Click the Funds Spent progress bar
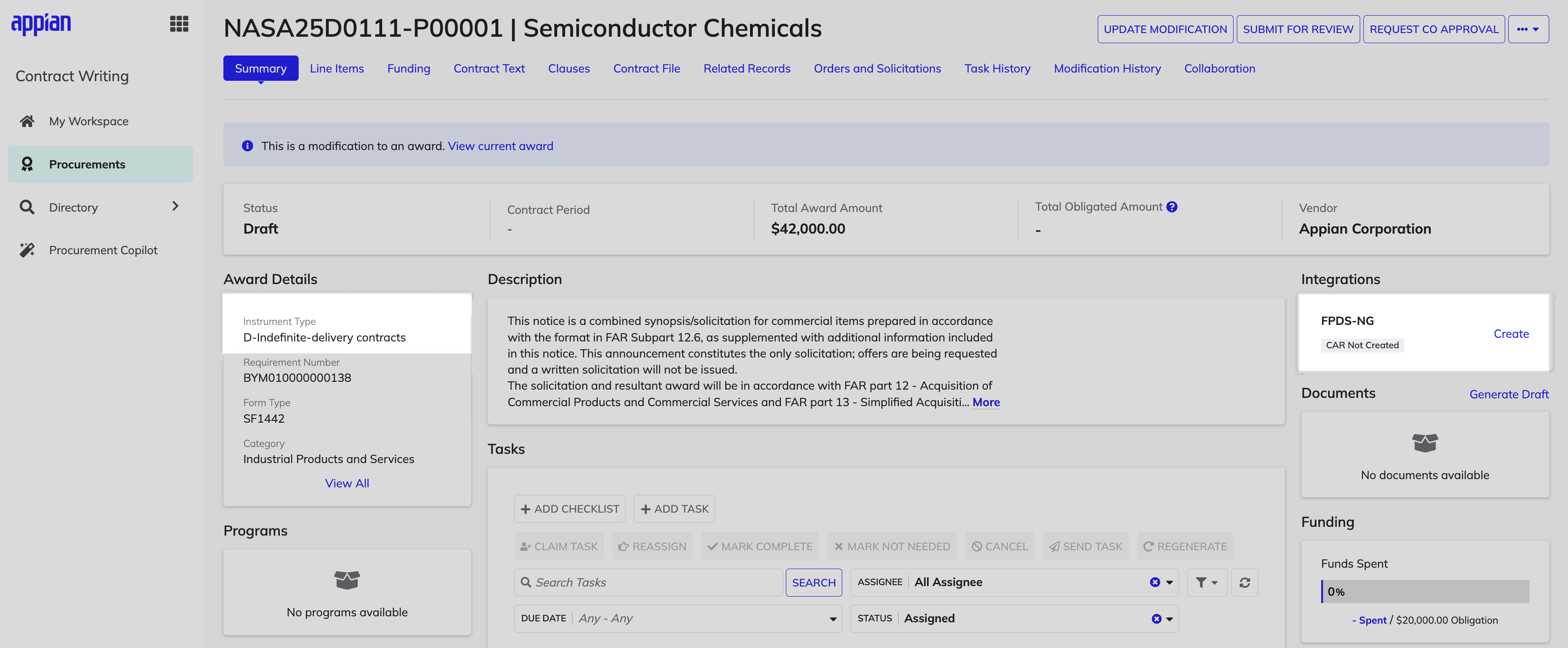Viewport: 1568px width, 648px height. point(1425,592)
